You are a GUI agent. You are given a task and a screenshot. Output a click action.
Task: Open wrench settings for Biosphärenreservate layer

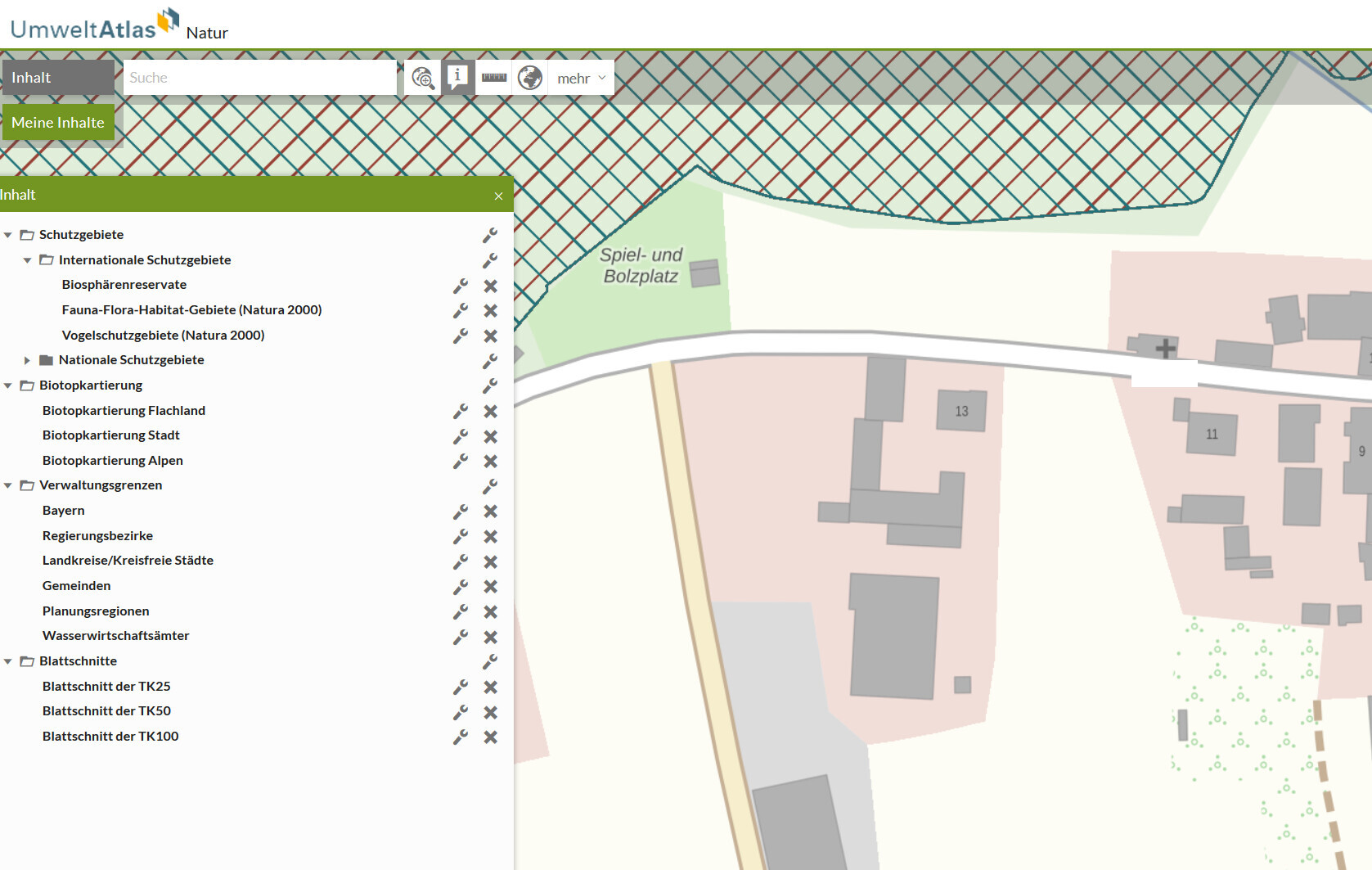(461, 286)
